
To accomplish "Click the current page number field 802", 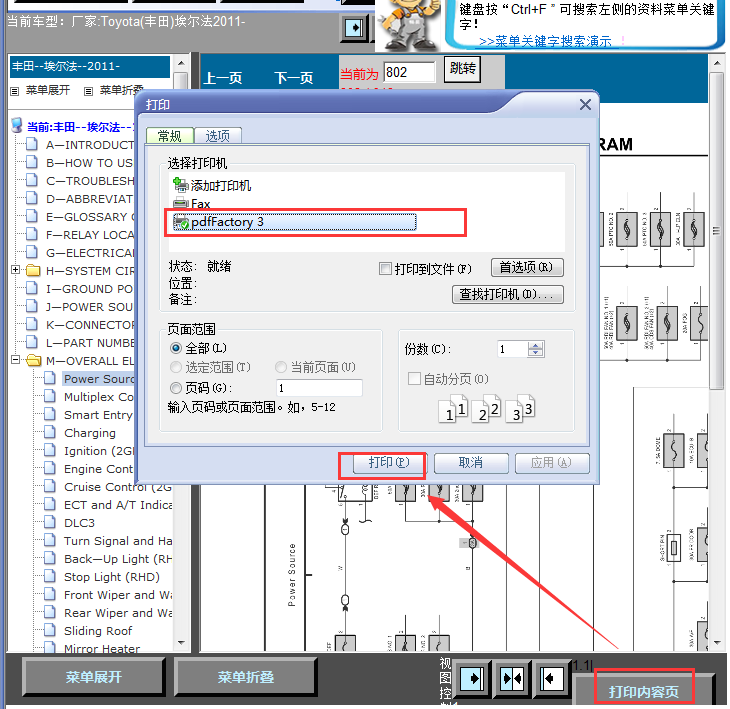I will (x=409, y=72).
